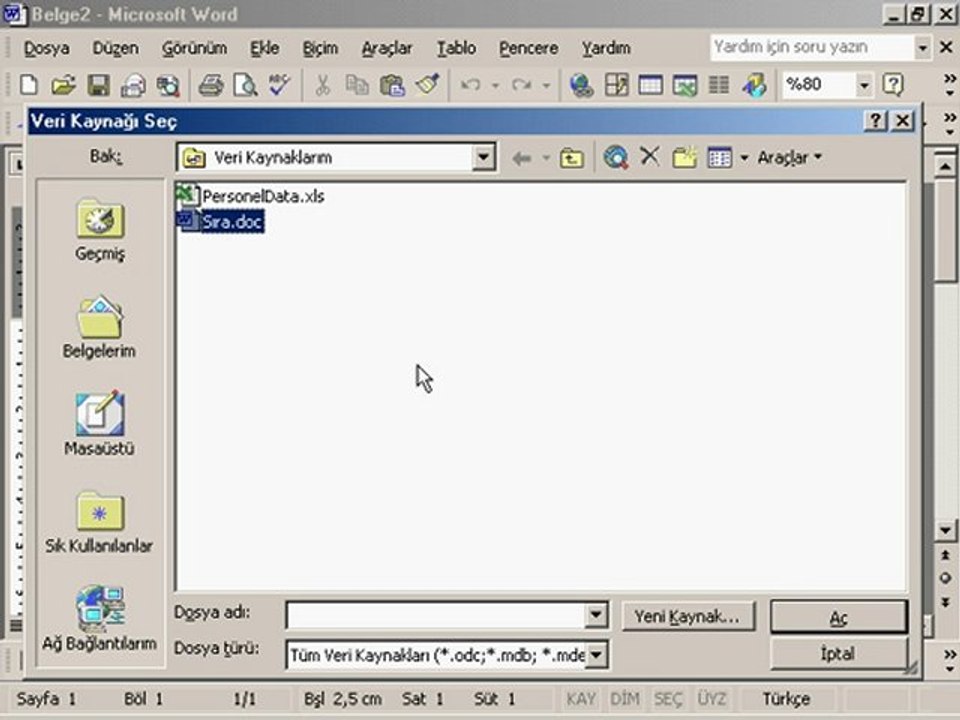This screenshot has height=720, width=960.
Task: Click the Yeni Kaynak... button
Action: pyautogui.click(x=688, y=616)
